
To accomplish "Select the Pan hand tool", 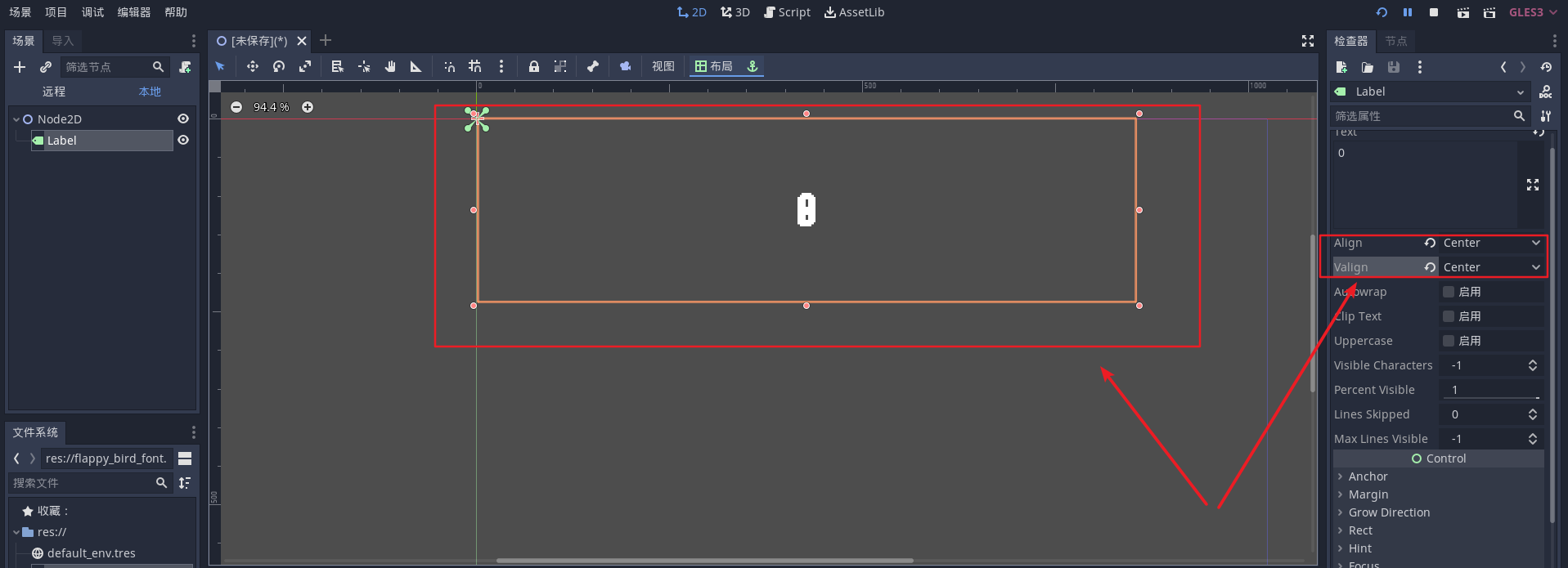I will [390, 66].
